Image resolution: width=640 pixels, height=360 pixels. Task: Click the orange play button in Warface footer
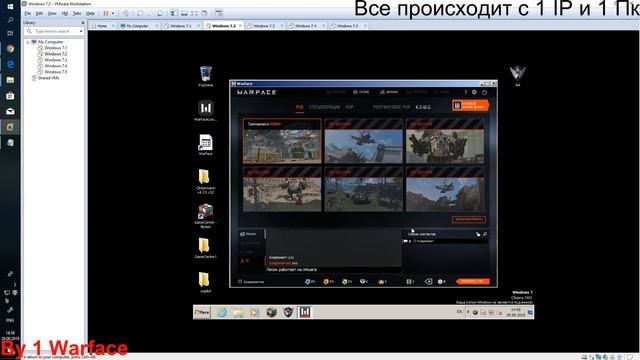473,281
